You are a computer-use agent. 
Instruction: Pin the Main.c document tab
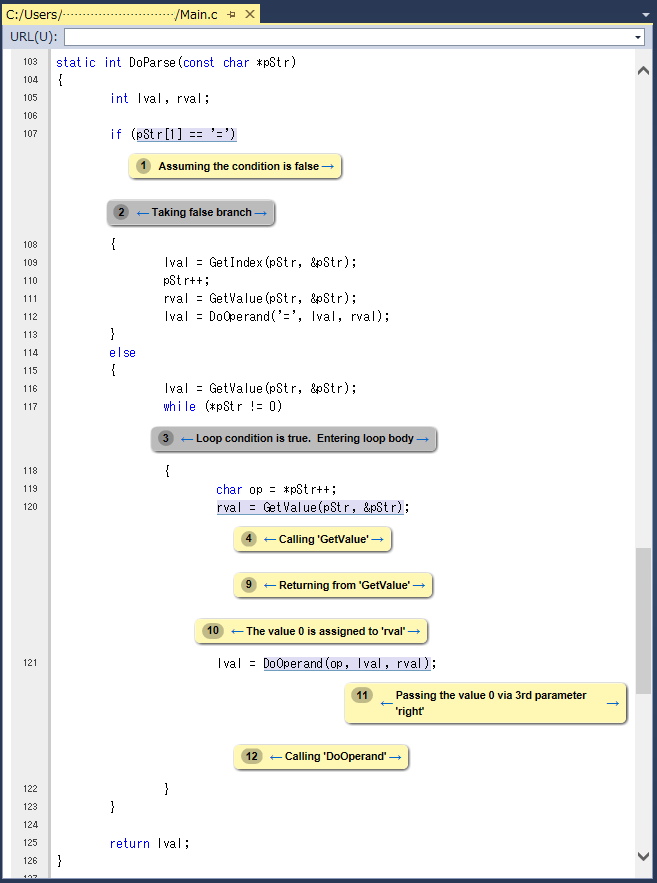tap(232, 14)
